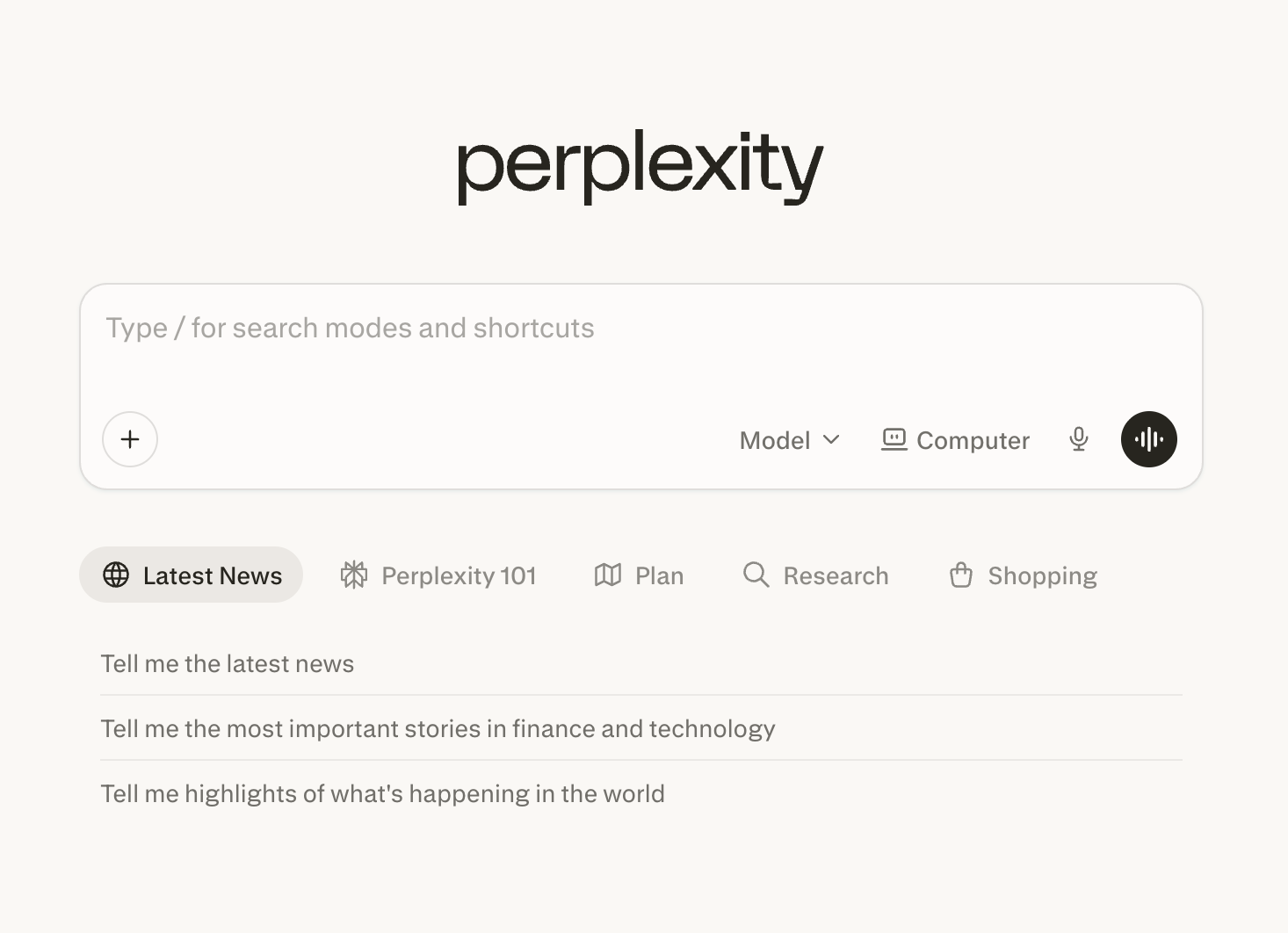Viewport: 1288px width, 933px height.
Task: Open the Plan suggestions tab
Action: click(659, 575)
